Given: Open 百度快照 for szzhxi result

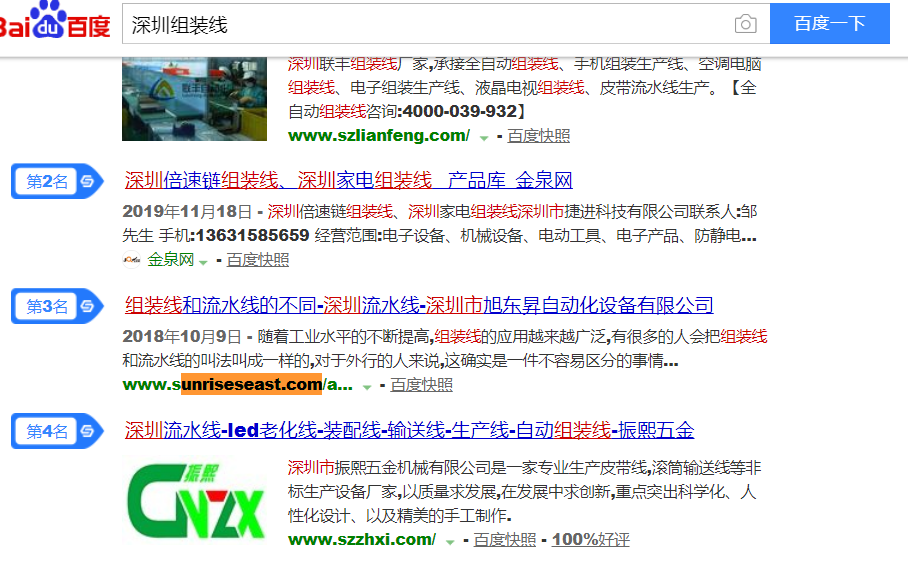Looking at the screenshot, I should (505, 540).
